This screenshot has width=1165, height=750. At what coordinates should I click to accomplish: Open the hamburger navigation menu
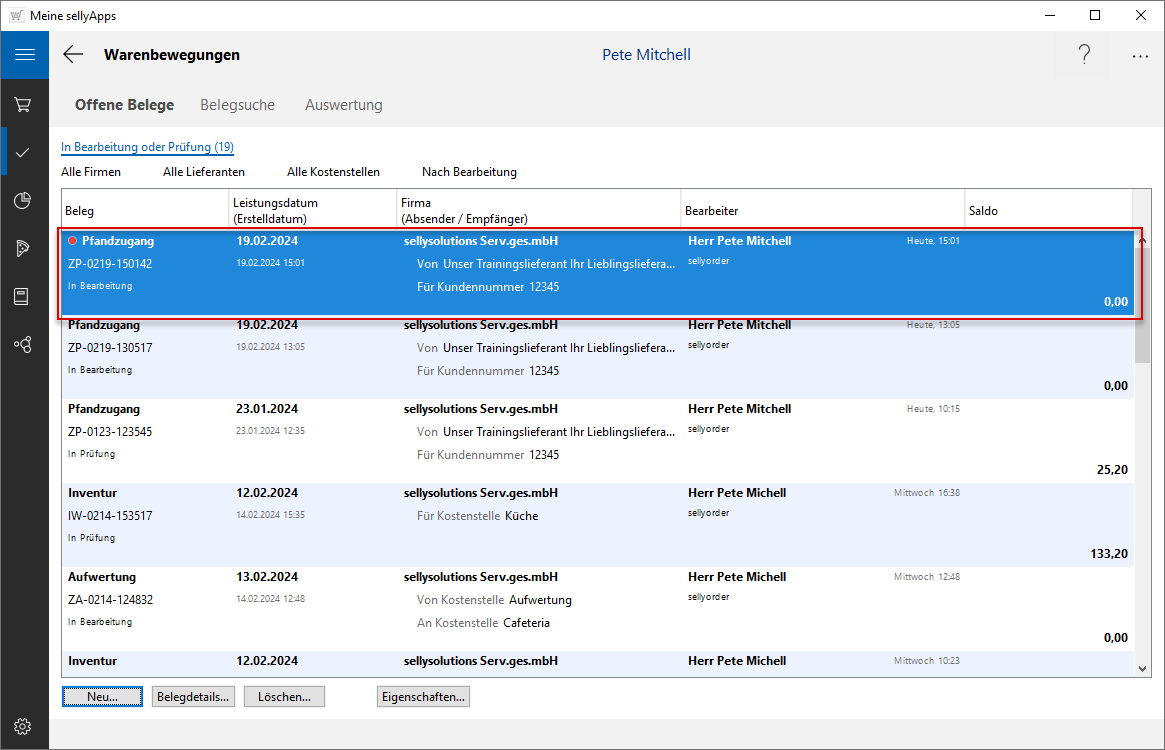click(x=24, y=55)
